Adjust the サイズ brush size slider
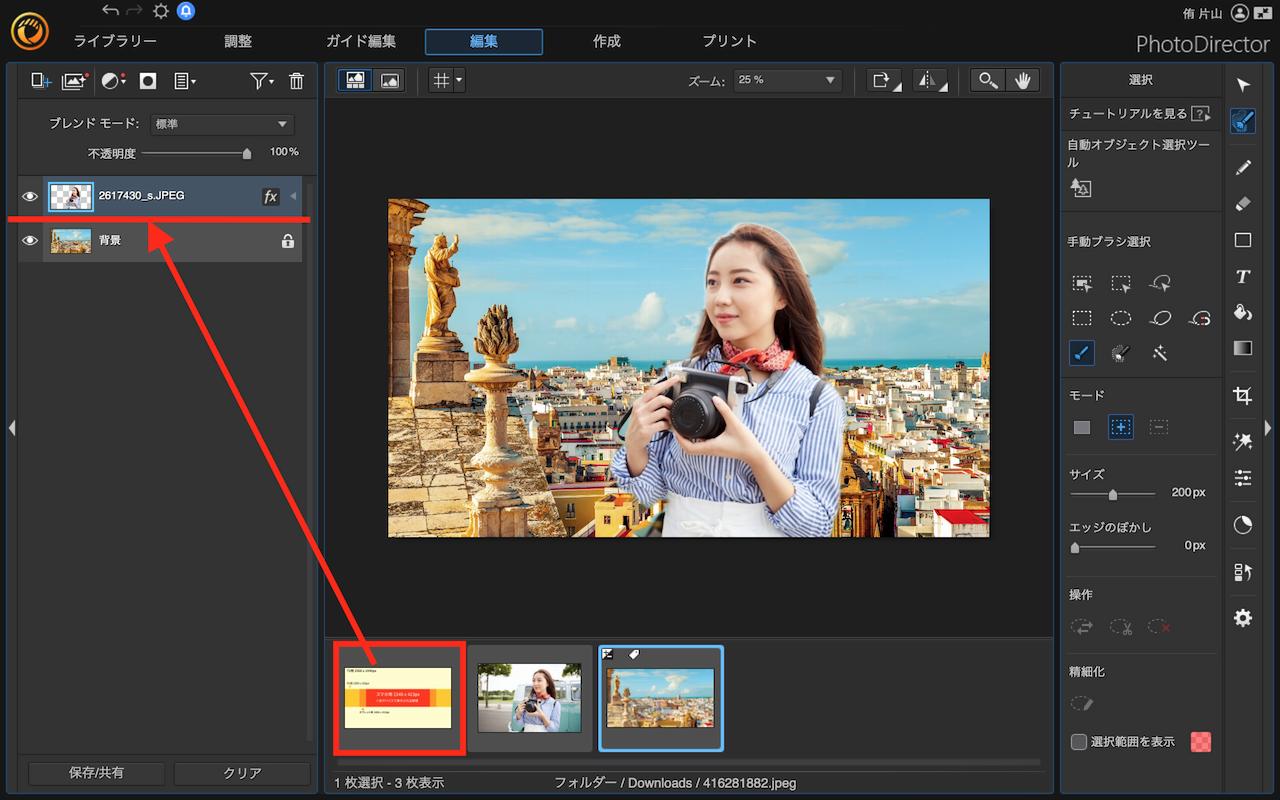Viewport: 1280px width, 800px height. coord(1112,494)
